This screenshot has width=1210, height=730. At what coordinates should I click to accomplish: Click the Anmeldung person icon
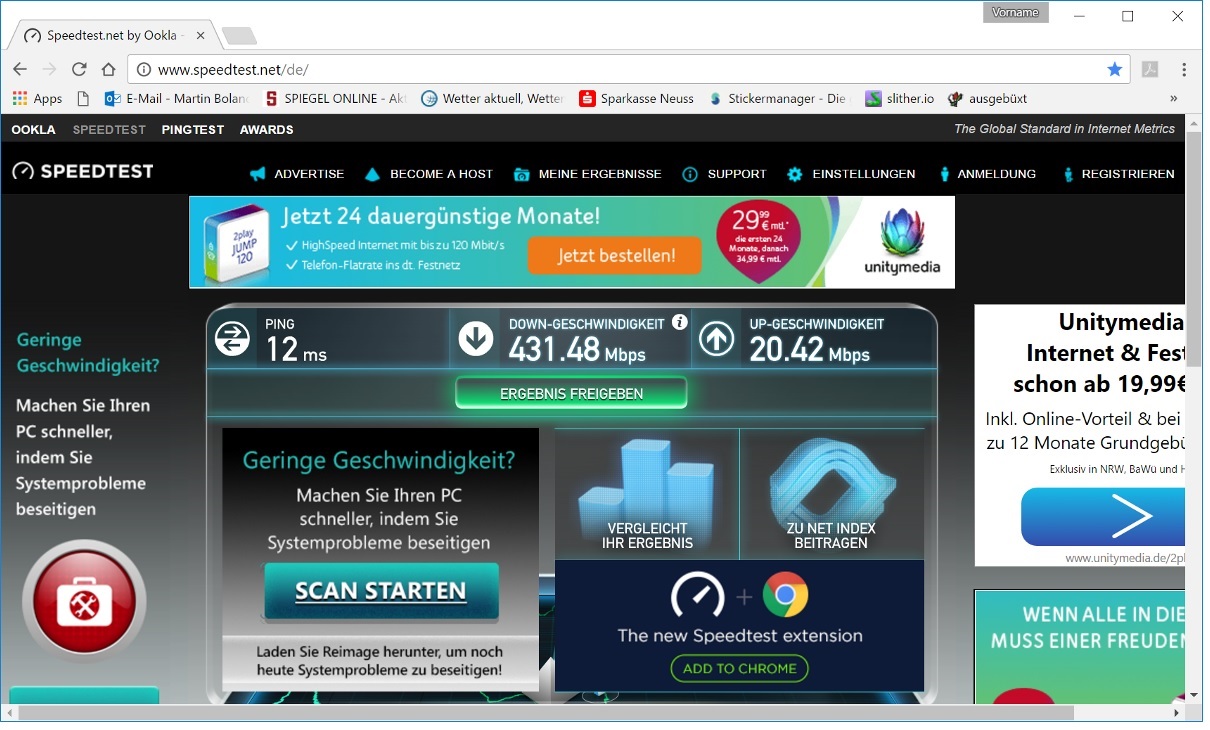[944, 174]
